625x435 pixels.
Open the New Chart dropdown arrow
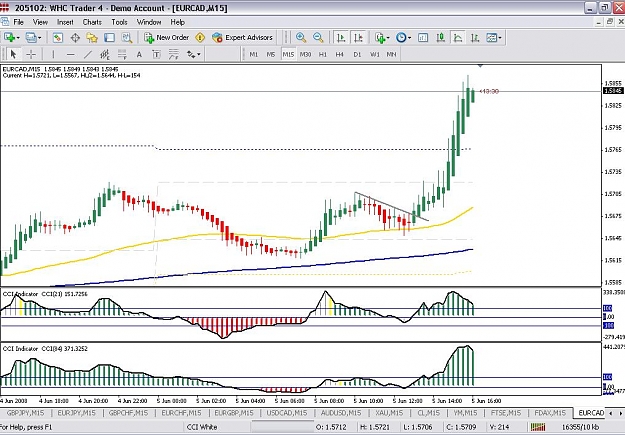click(x=17, y=38)
